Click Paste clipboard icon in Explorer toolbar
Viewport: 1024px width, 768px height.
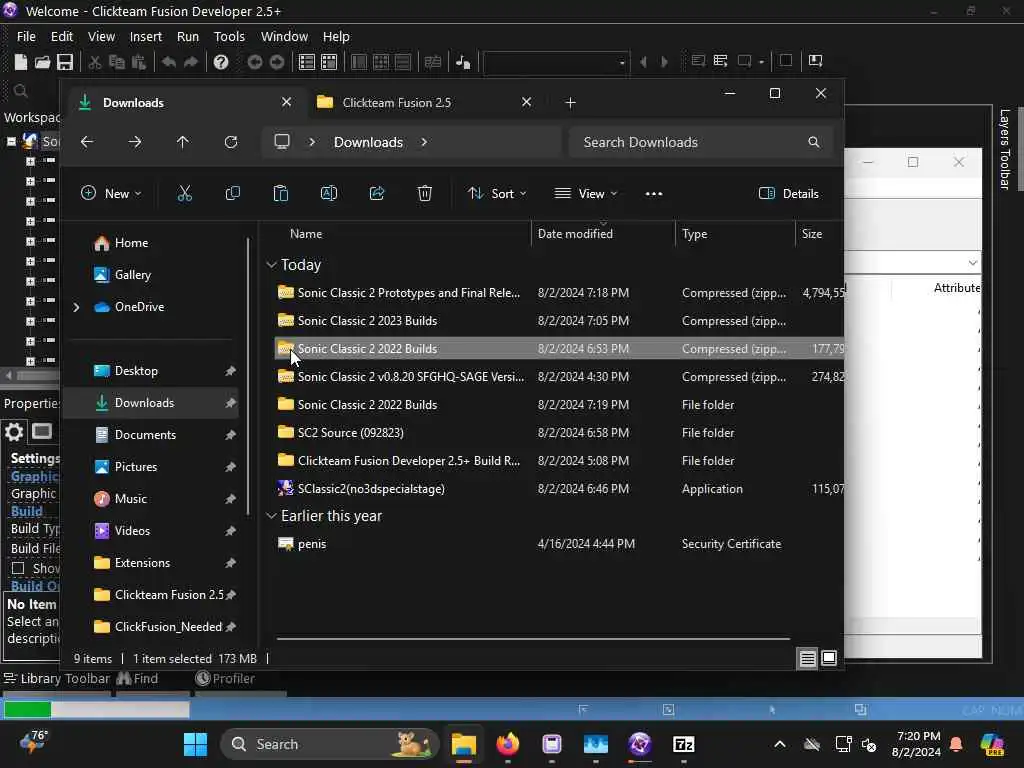click(281, 193)
